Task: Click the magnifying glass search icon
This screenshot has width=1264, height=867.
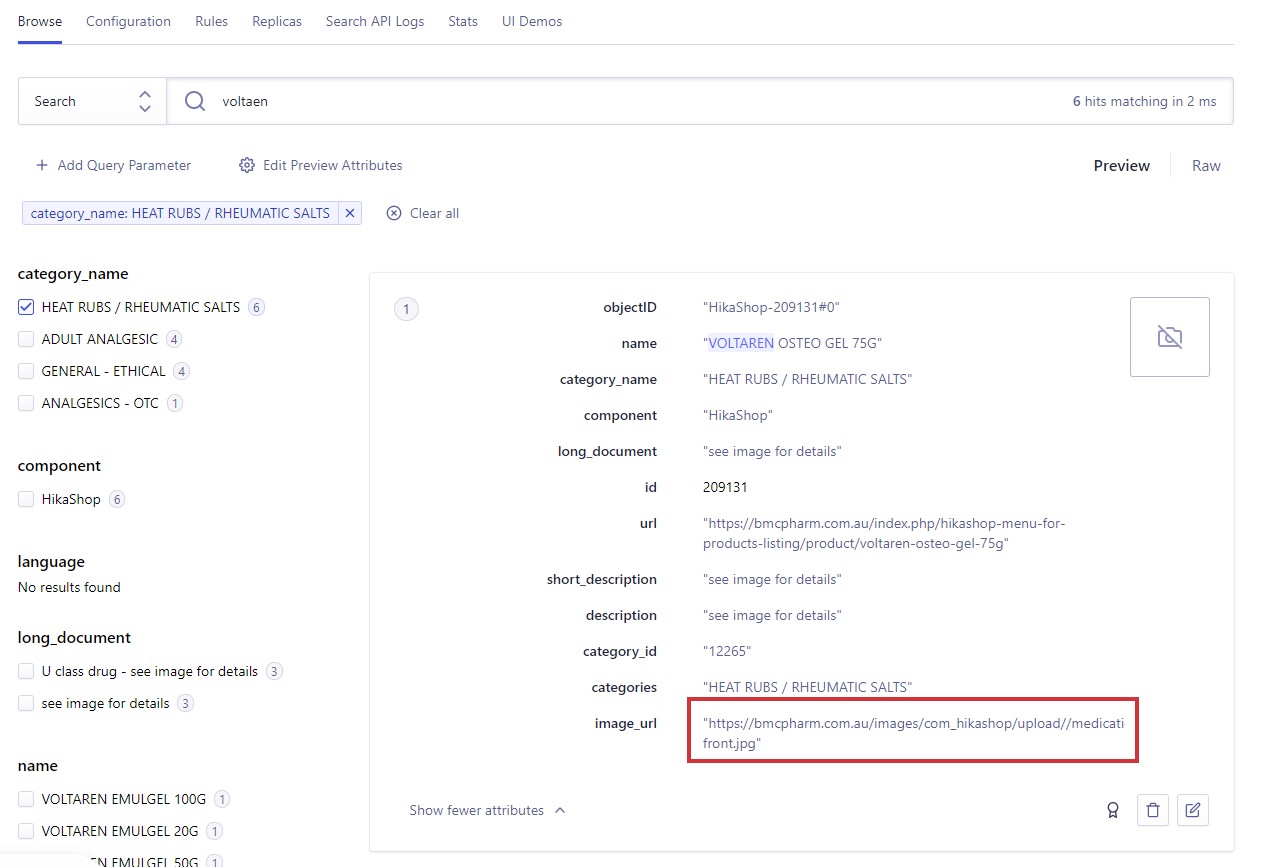Action: coord(195,101)
